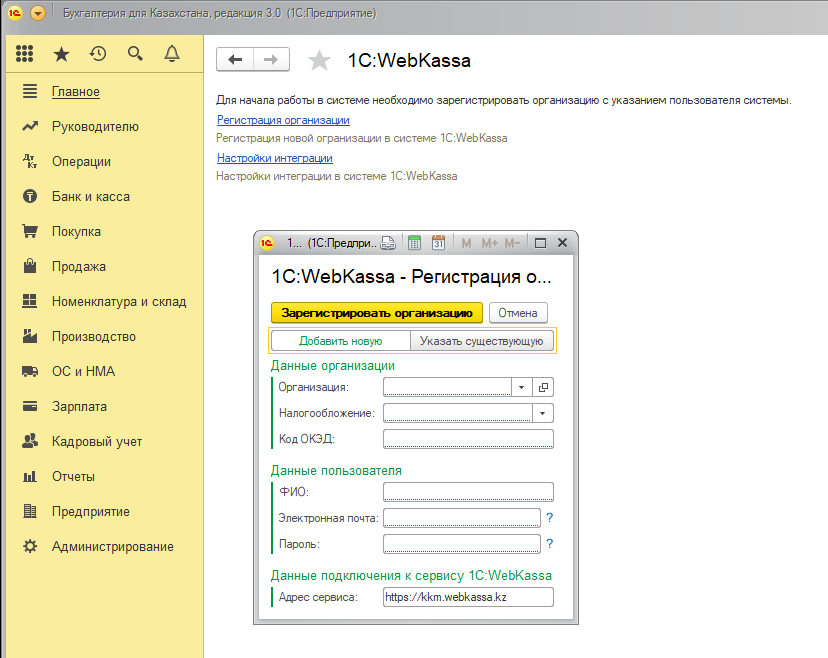Click Продажа shopping bag icon
This screenshot has height=658, width=828.
click(30, 266)
